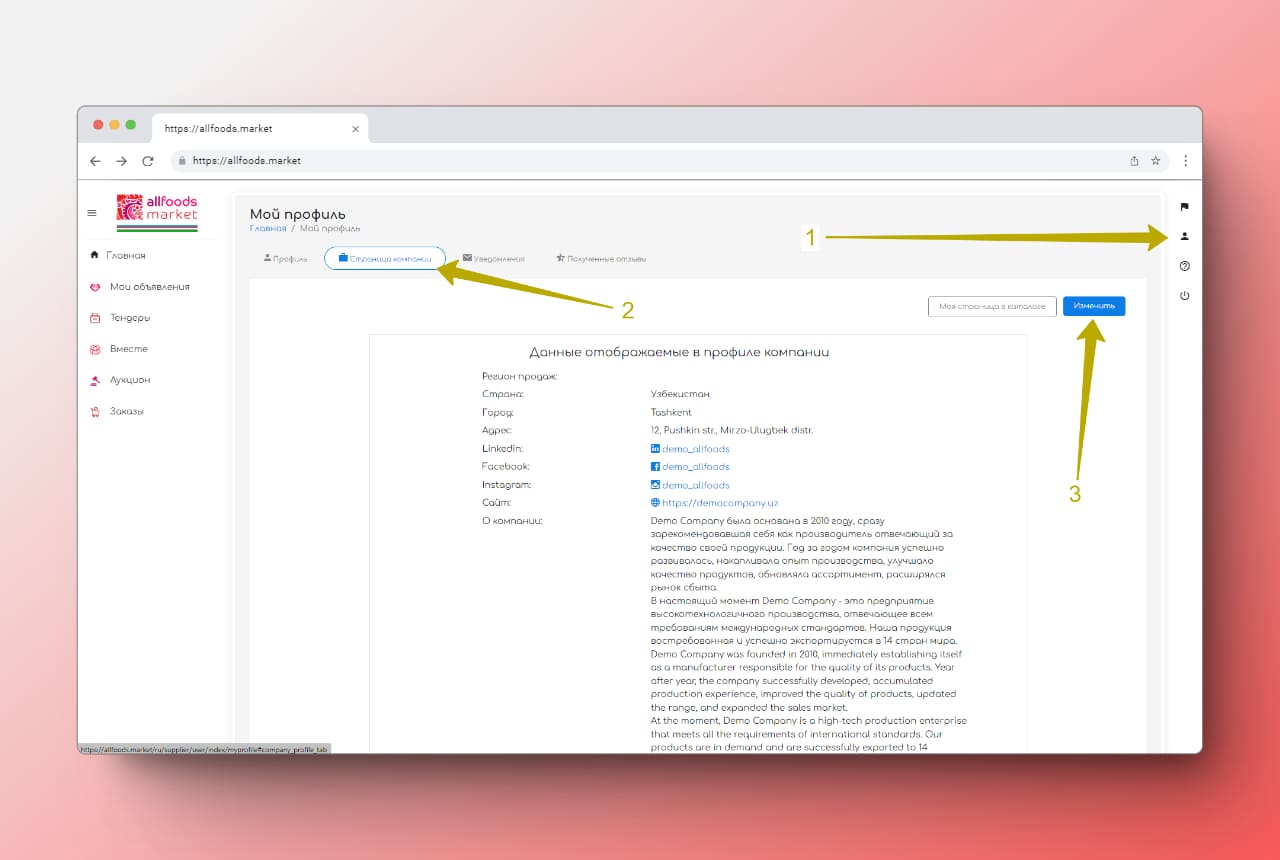Switch to the Профиль tab
Screen dimensions: 1280x860
coord(285,258)
